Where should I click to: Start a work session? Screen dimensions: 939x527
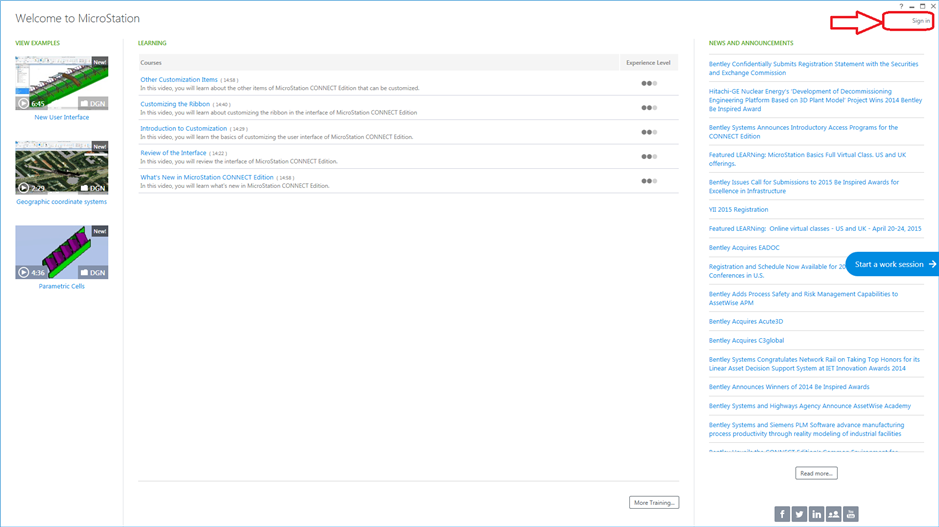point(892,264)
